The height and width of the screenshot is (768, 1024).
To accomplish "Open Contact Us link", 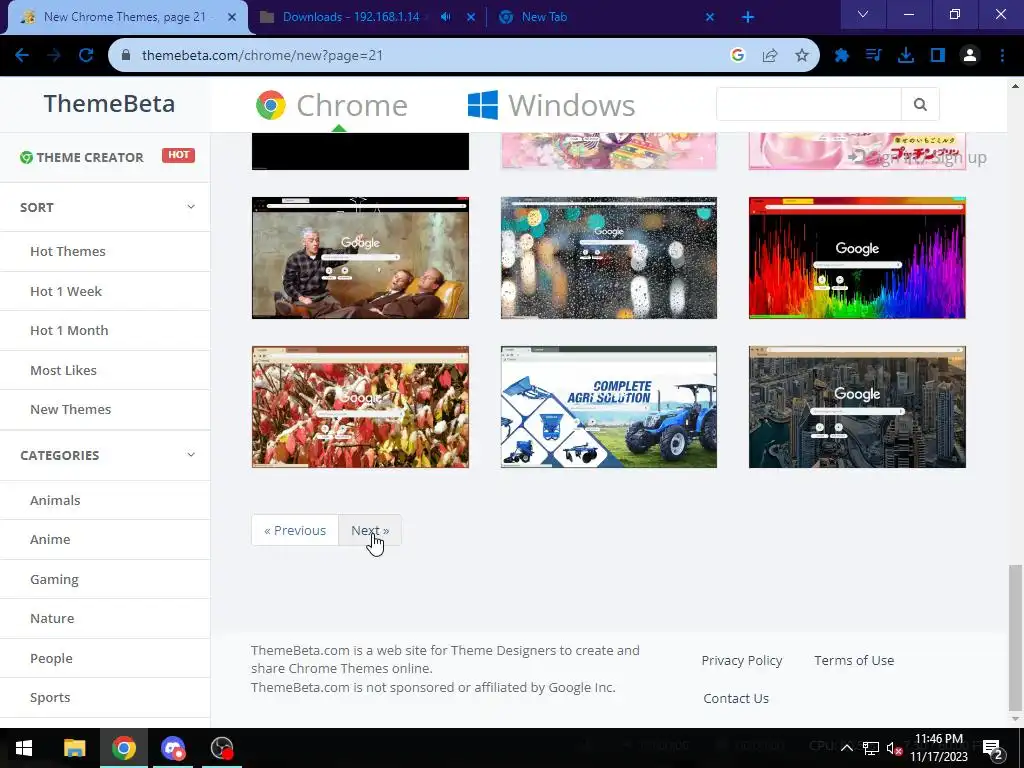I will click(x=736, y=698).
